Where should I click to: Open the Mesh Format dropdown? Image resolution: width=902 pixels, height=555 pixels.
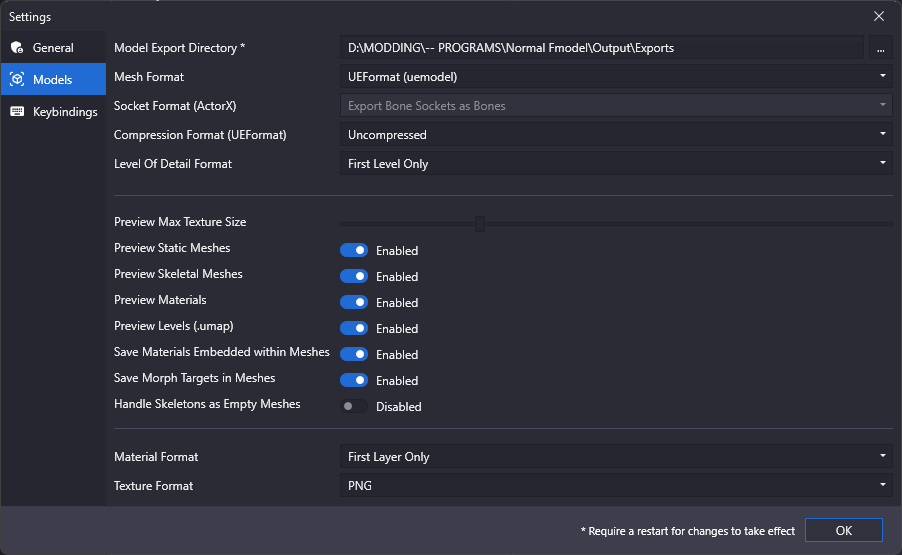(616, 76)
